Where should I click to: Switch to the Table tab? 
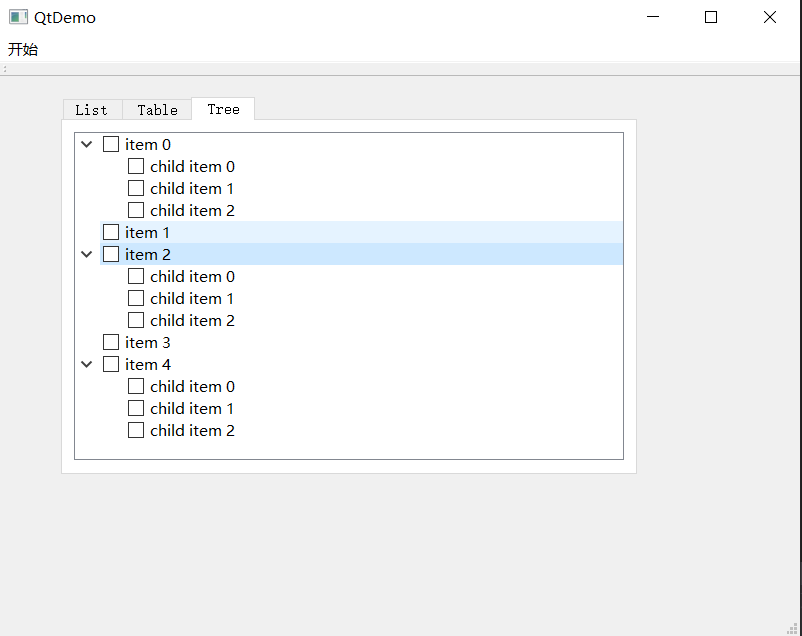tap(157, 110)
